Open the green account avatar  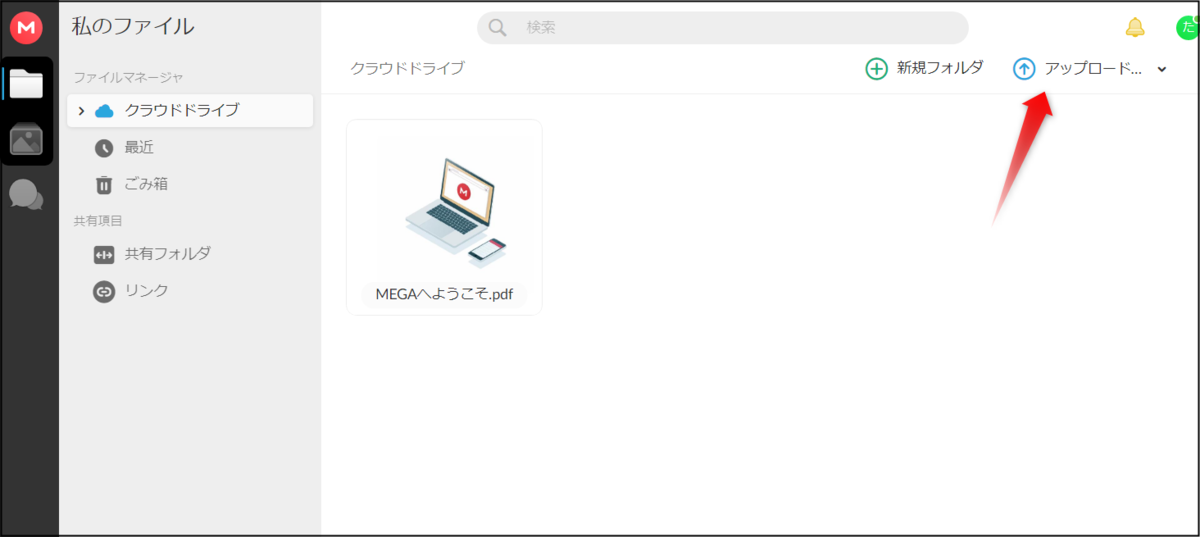pos(1186,27)
